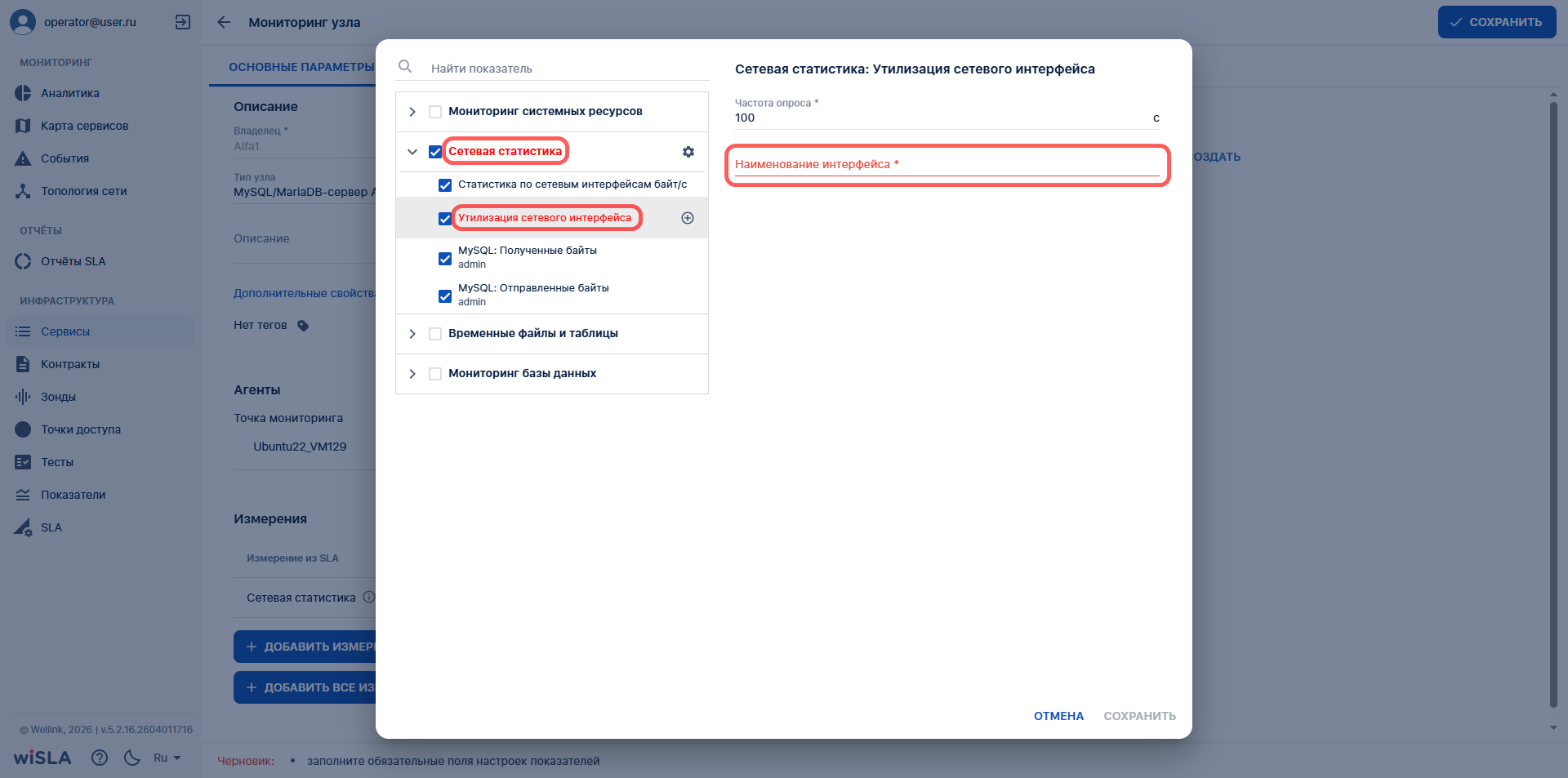Image resolution: width=1568 pixels, height=778 pixels.
Task: Check the Мониторинг базы данных checkbox
Action: coord(435,374)
